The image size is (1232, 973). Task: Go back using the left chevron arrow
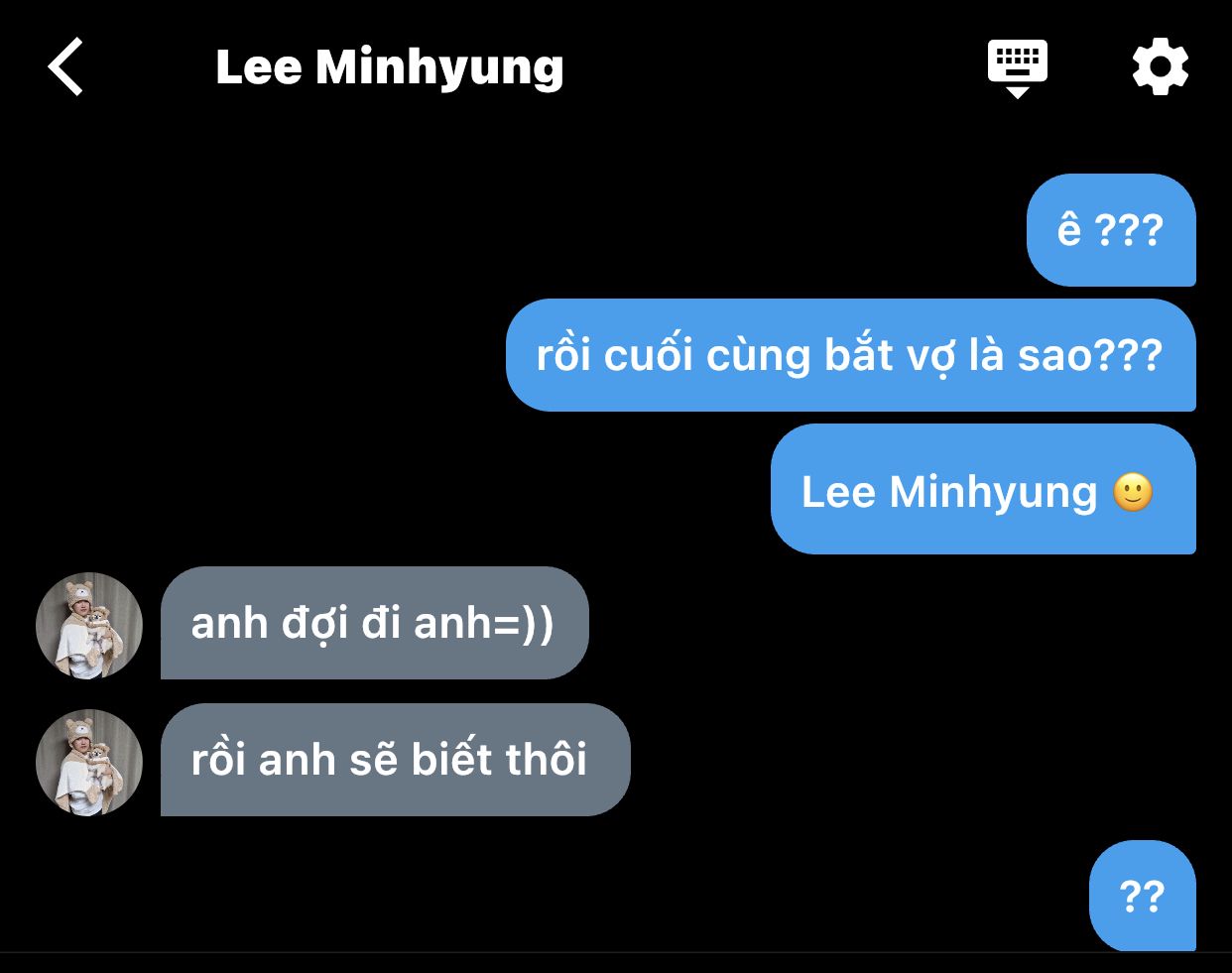click(x=65, y=67)
